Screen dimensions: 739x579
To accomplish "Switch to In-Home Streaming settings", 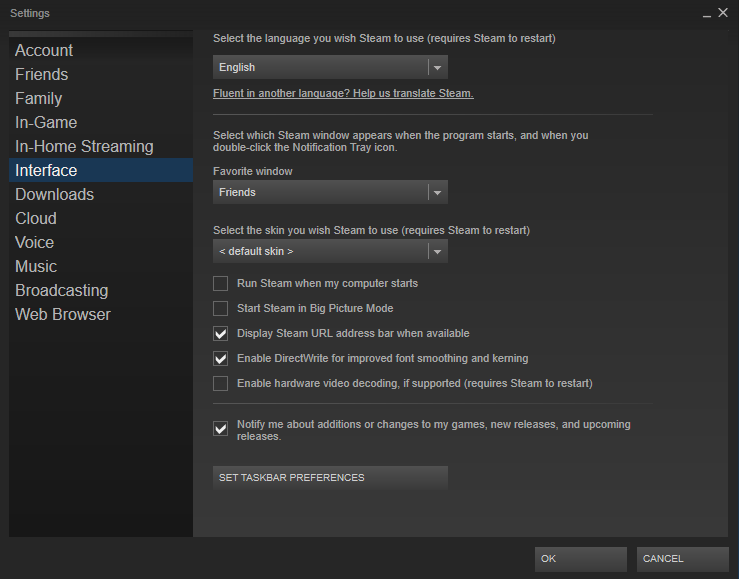I will (x=101, y=147).
